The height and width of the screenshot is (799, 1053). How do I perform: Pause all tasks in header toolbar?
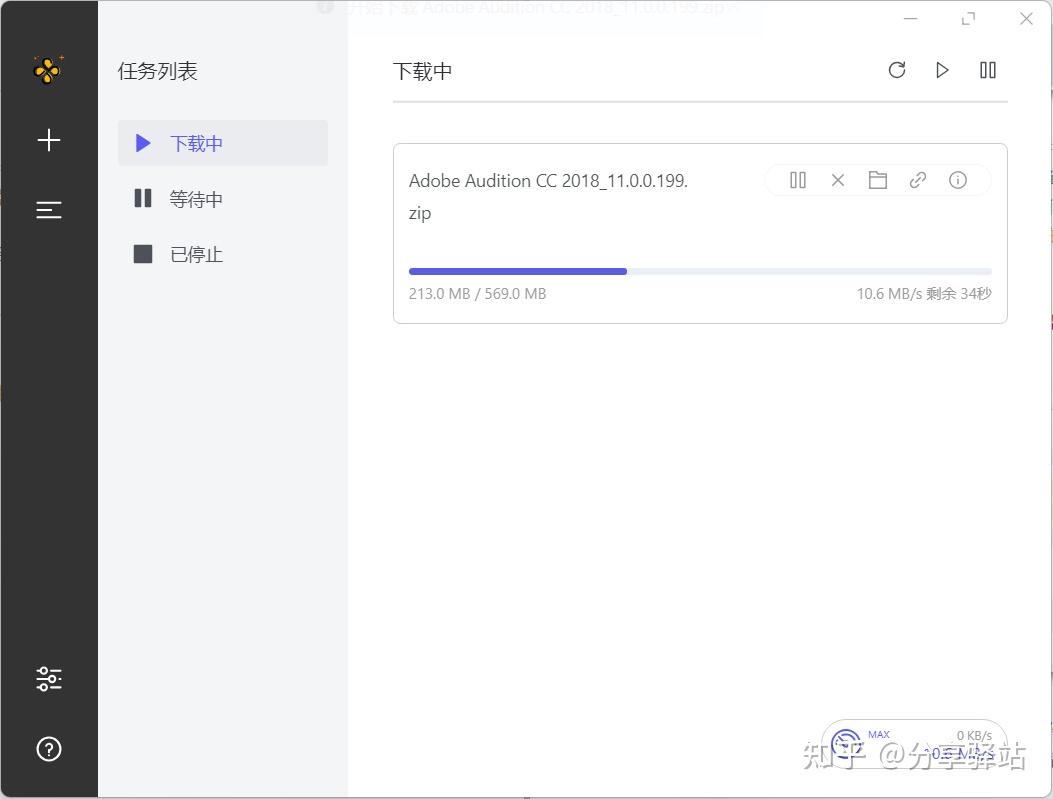[988, 70]
